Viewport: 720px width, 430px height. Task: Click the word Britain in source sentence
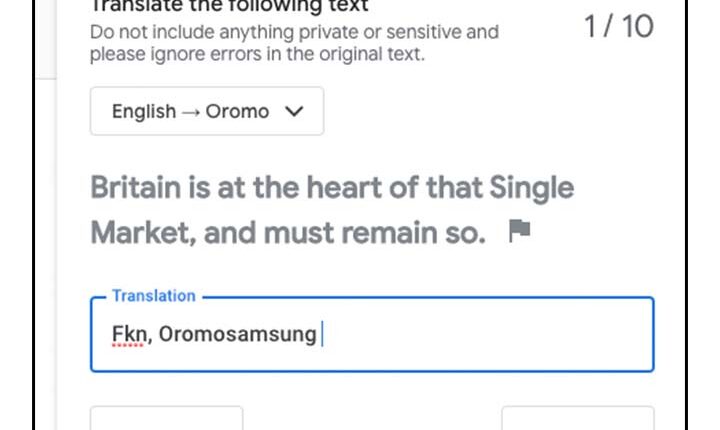coord(136,187)
